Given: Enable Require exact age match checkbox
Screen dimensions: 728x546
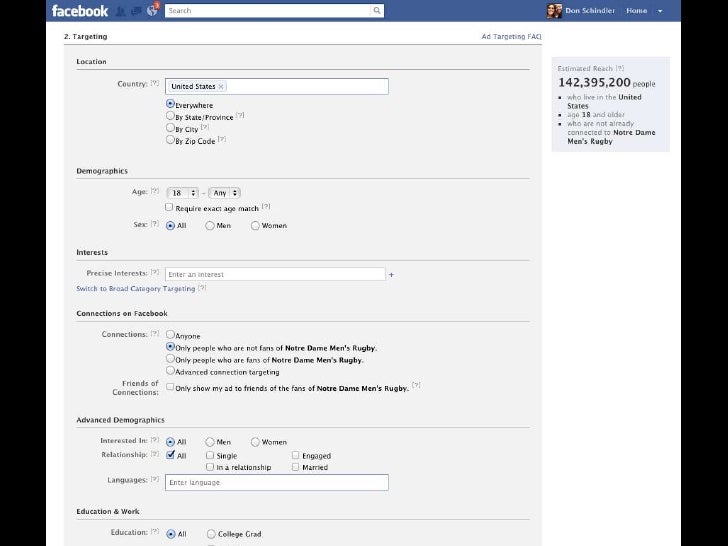Looking at the screenshot, I should pos(169,207).
